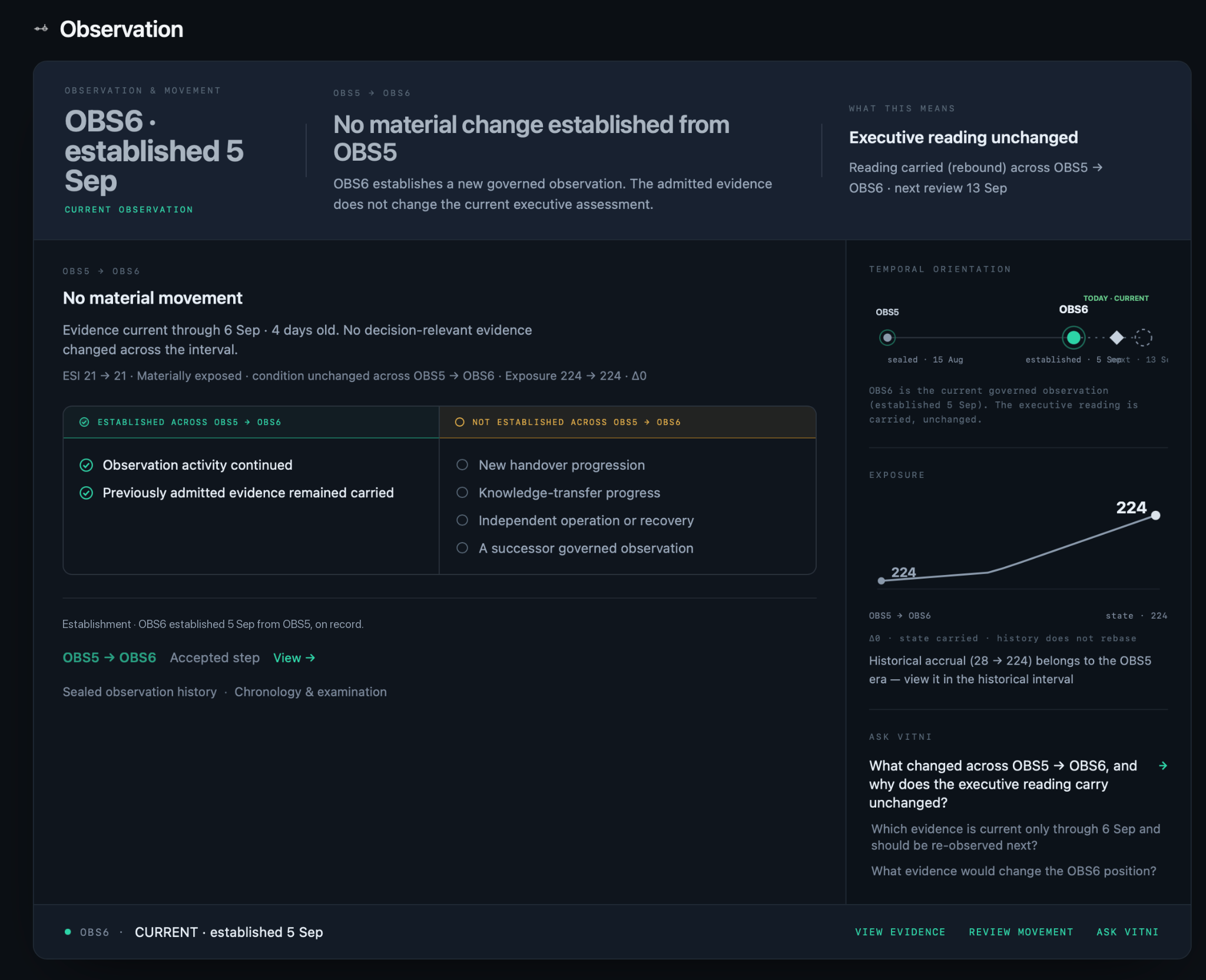
Task: Click CURRENT · established 5 Sep footer text
Action: pyautogui.click(x=229, y=932)
